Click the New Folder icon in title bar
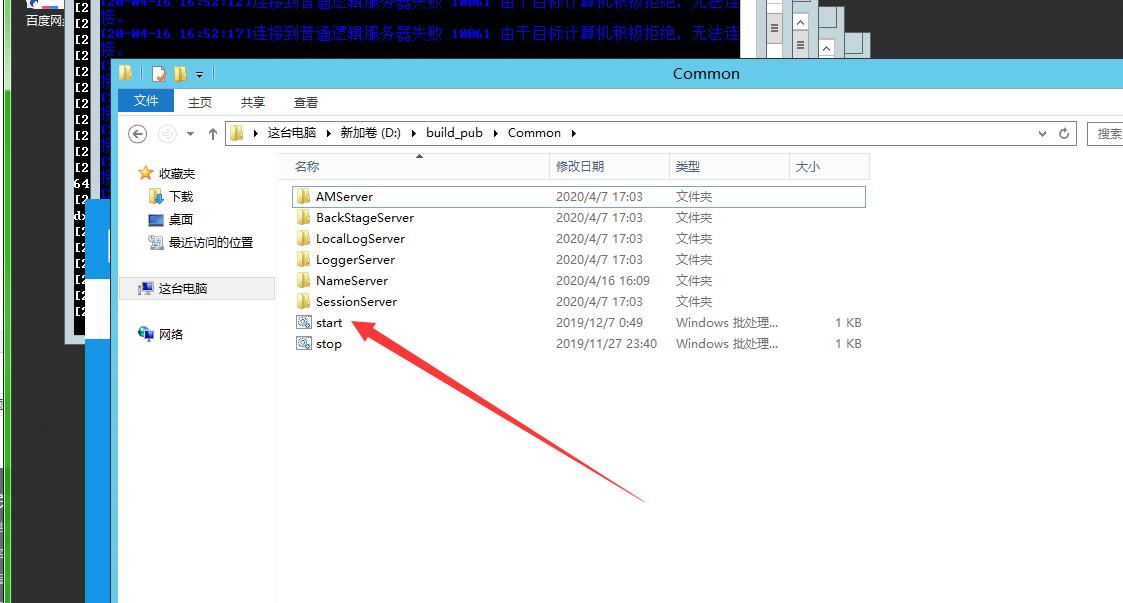1123x603 pixels. (180, 74)
